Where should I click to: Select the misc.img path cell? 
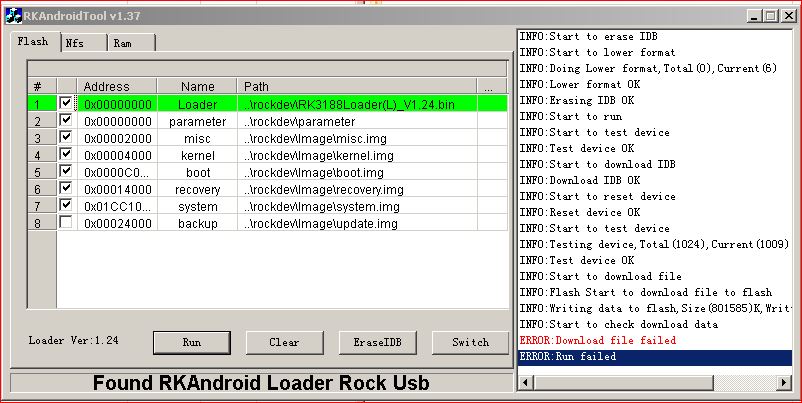pyautogui.click(x=357, y=139)
